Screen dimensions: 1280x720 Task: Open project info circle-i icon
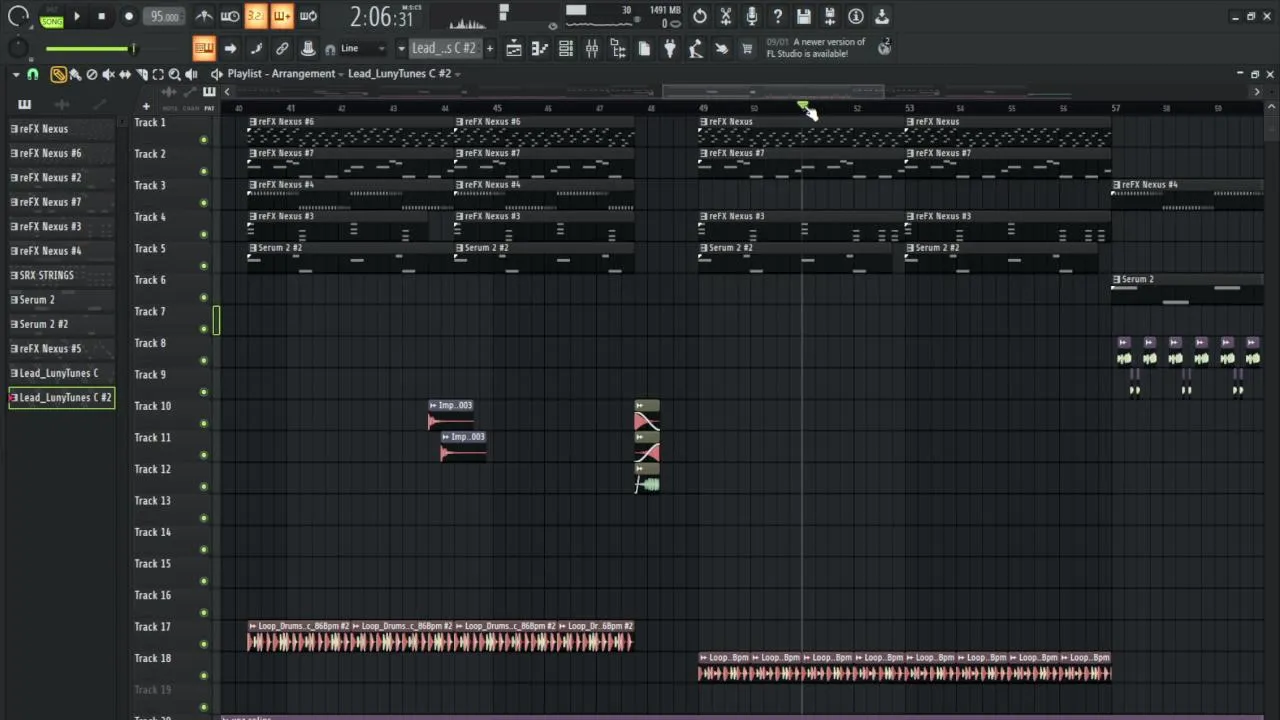[856, 16]
